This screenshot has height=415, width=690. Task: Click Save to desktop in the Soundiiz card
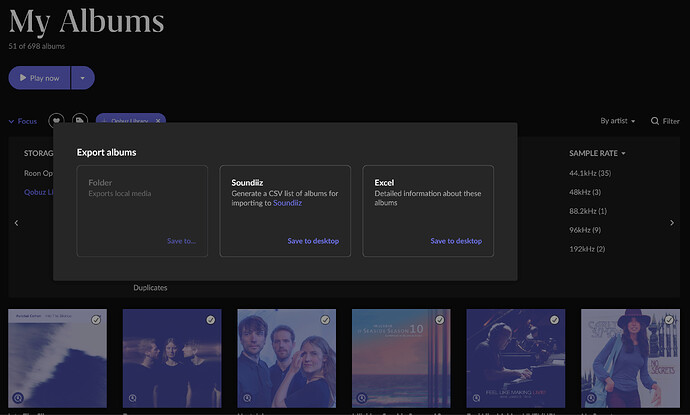point(313,241)
